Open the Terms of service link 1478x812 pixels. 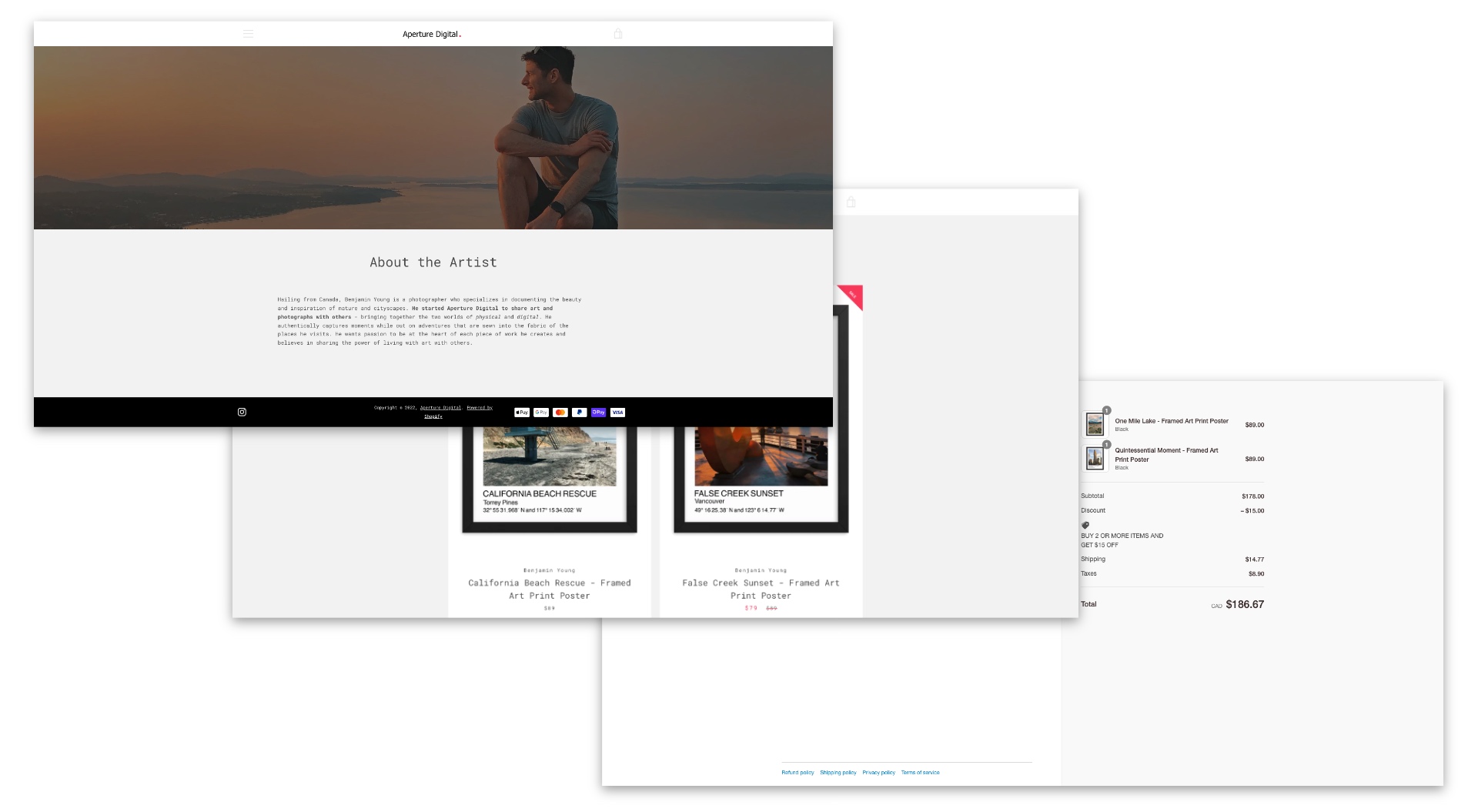click(920, 773)
